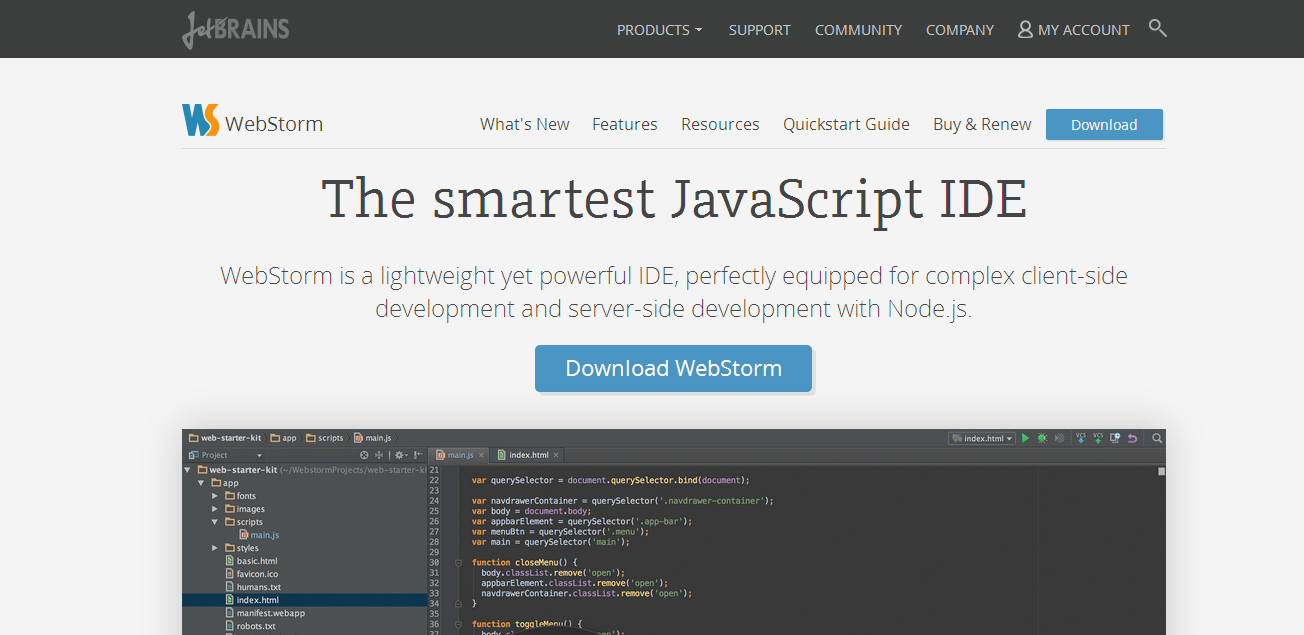Select basic.html in the project tree
Screen dimensions: 1304x635
[x=250, y=561]
